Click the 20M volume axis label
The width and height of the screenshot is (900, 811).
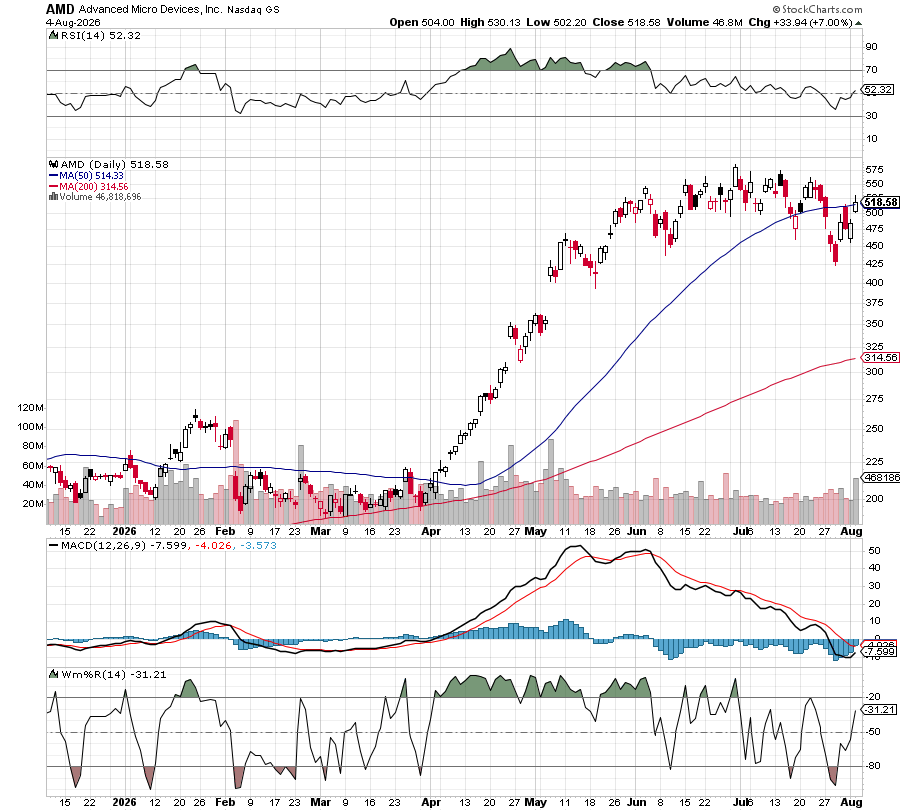pyautogui.click(x=33, y=503)
